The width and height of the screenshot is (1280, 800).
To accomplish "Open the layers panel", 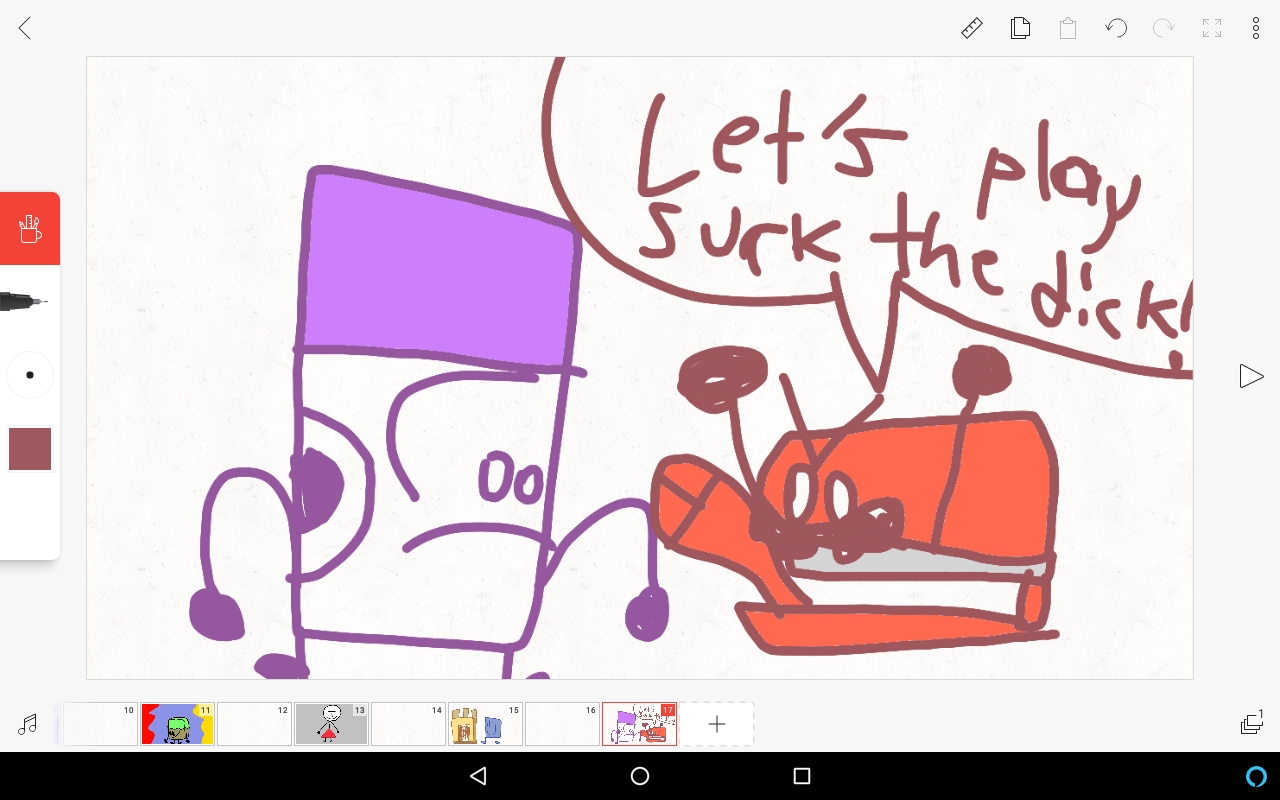I will pos(1251,723).
